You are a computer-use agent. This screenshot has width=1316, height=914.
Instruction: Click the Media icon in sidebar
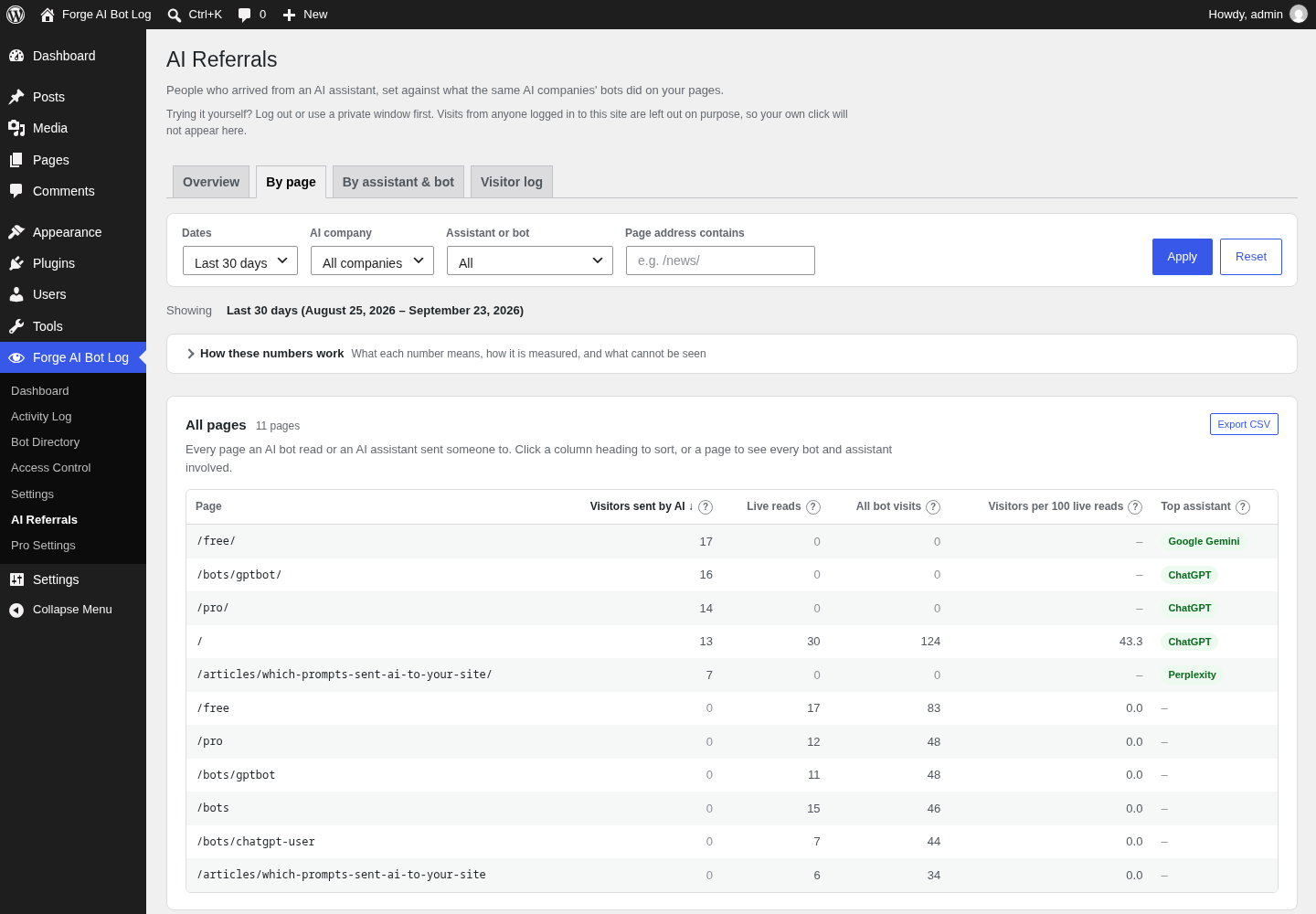[16, 128]
